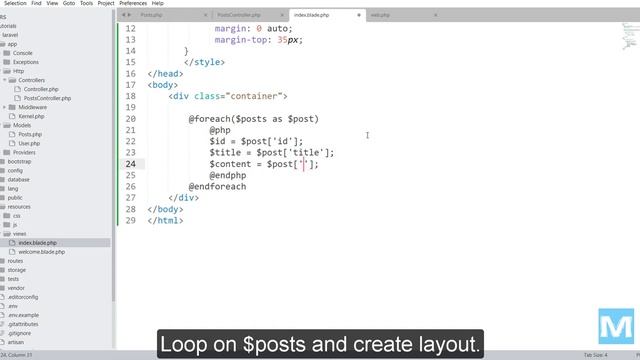Click the User.php file icon

pos(12,143)
